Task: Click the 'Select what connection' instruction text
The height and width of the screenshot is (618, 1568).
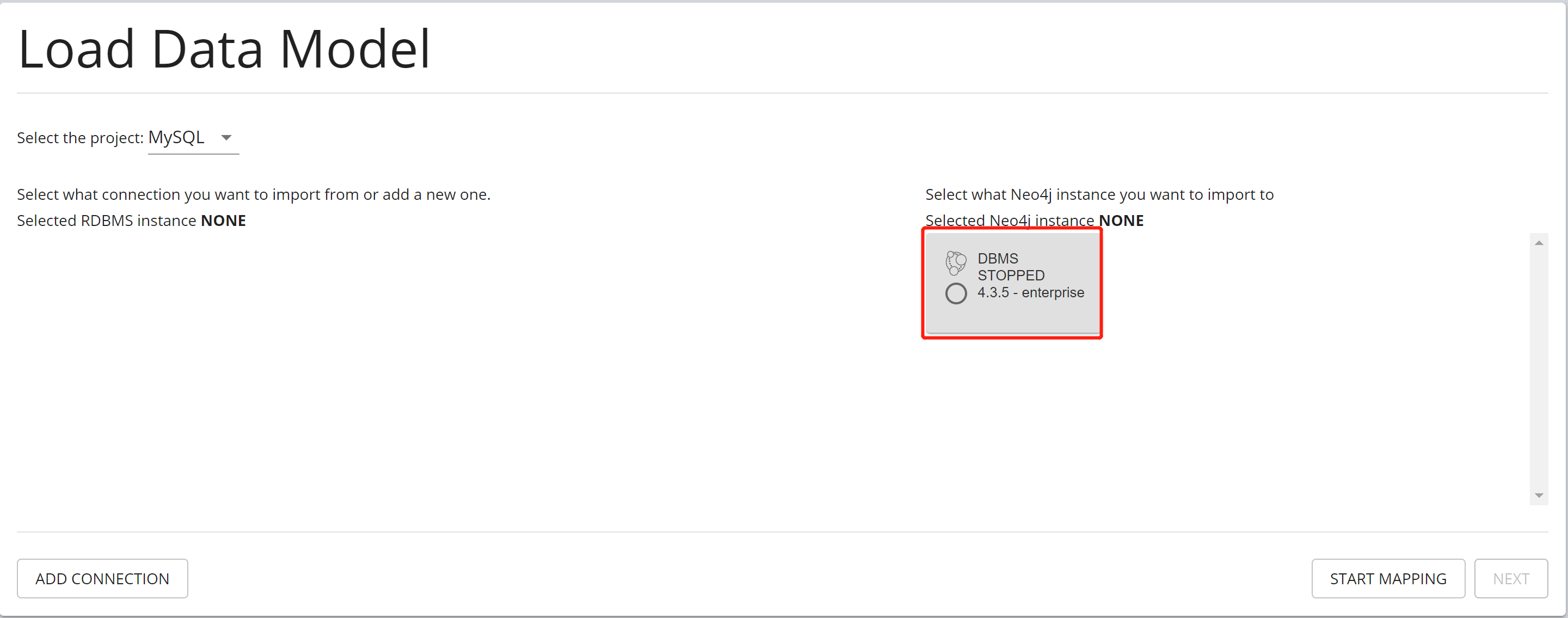Action: (x=253, y=195)
